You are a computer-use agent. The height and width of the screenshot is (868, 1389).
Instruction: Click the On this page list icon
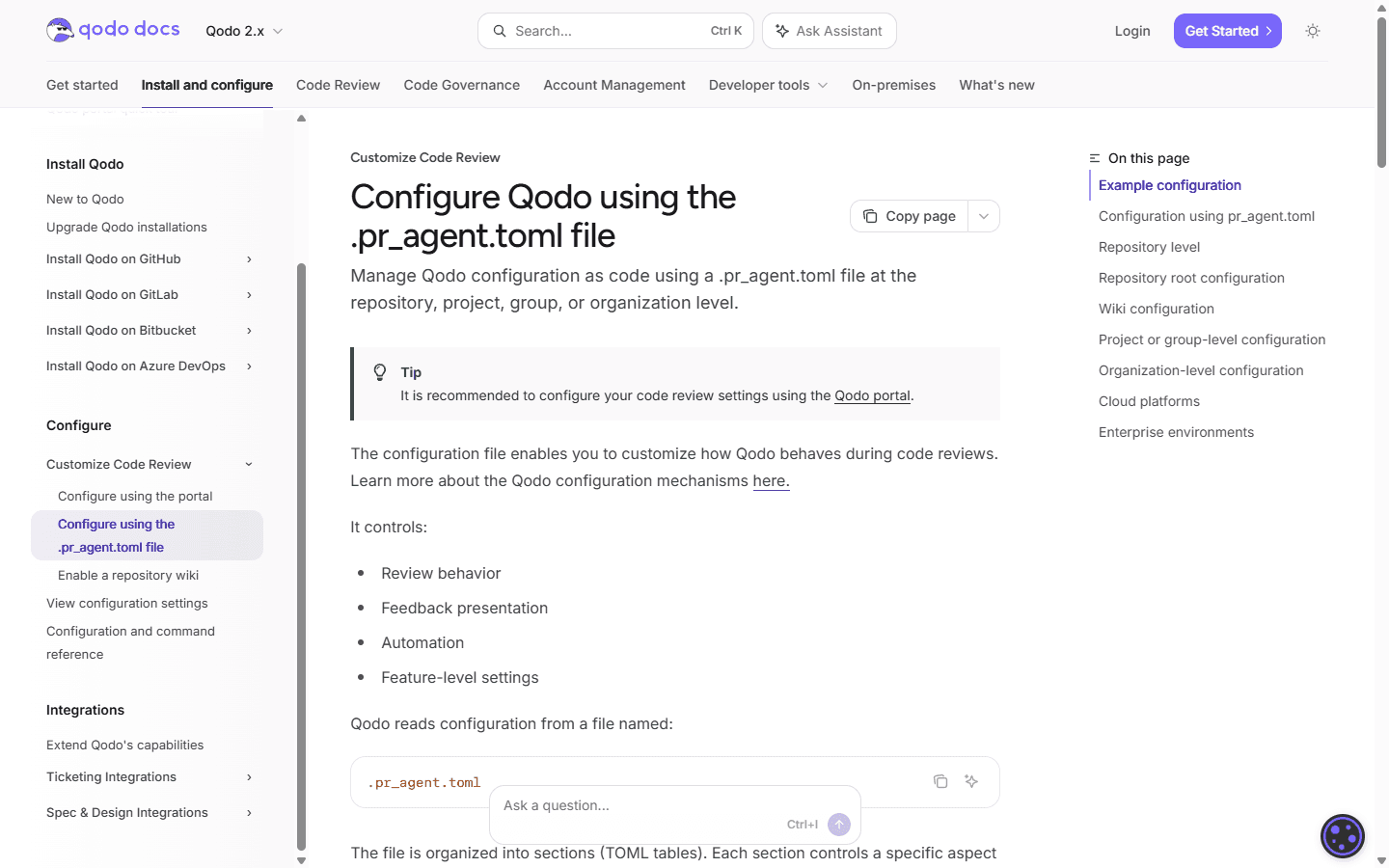pyautogui.click(x=1095, y=158)
